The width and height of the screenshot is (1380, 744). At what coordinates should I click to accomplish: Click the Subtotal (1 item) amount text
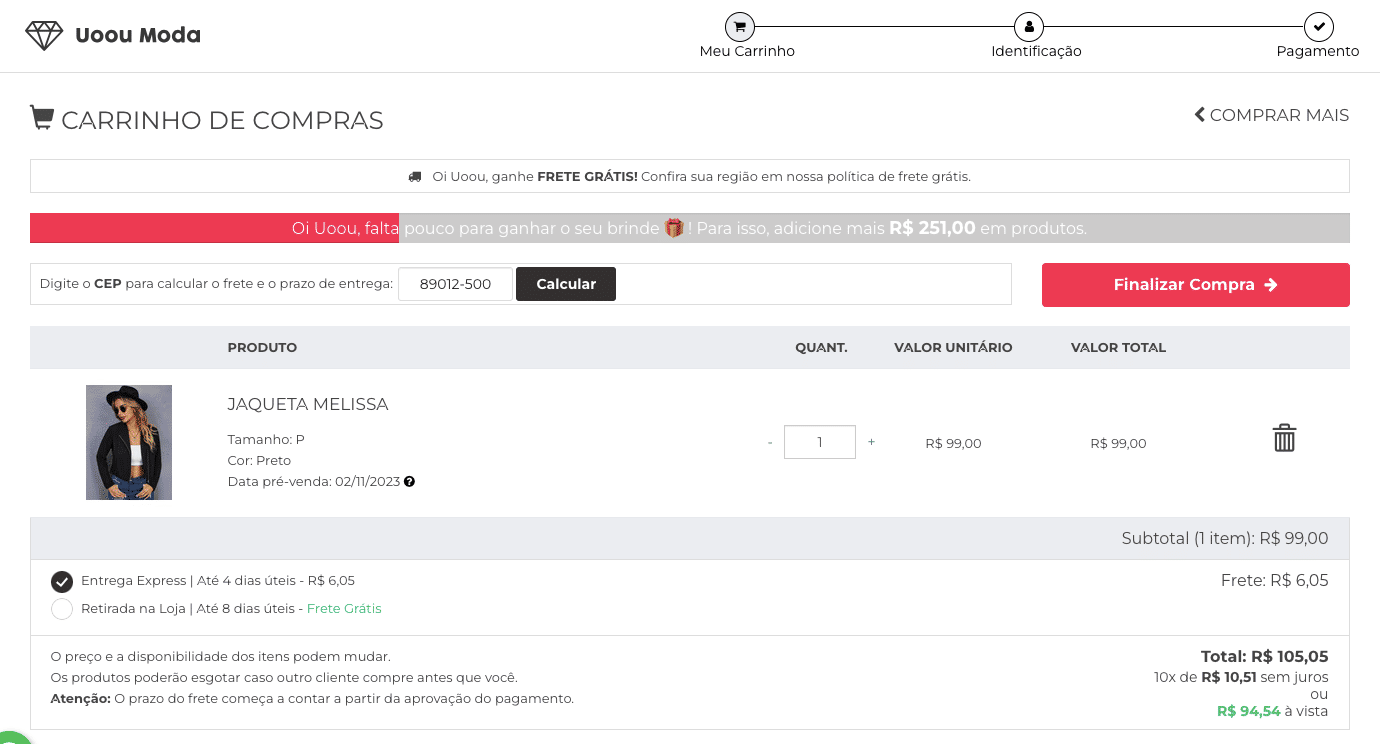[x=1225, y=538]
